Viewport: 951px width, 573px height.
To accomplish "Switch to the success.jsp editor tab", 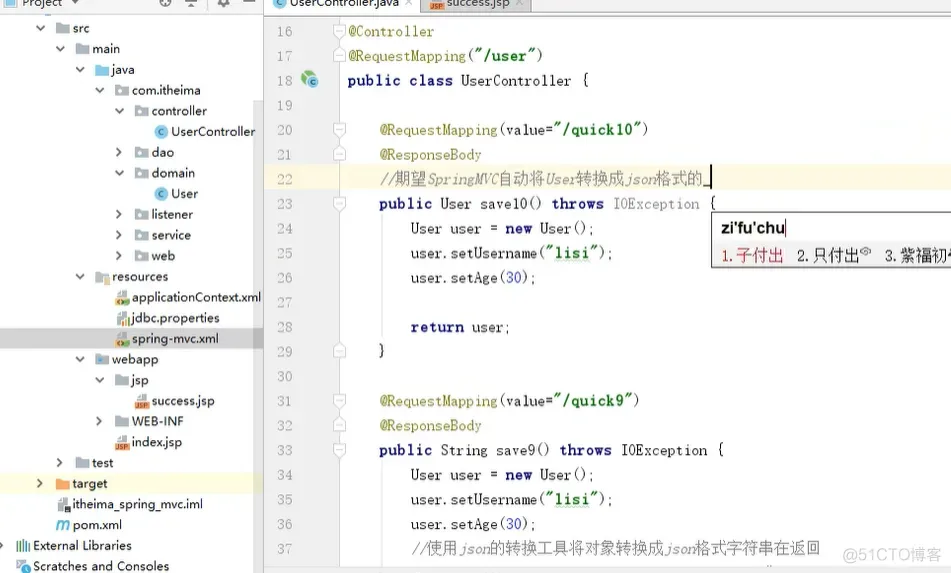I will click(477, 4).
